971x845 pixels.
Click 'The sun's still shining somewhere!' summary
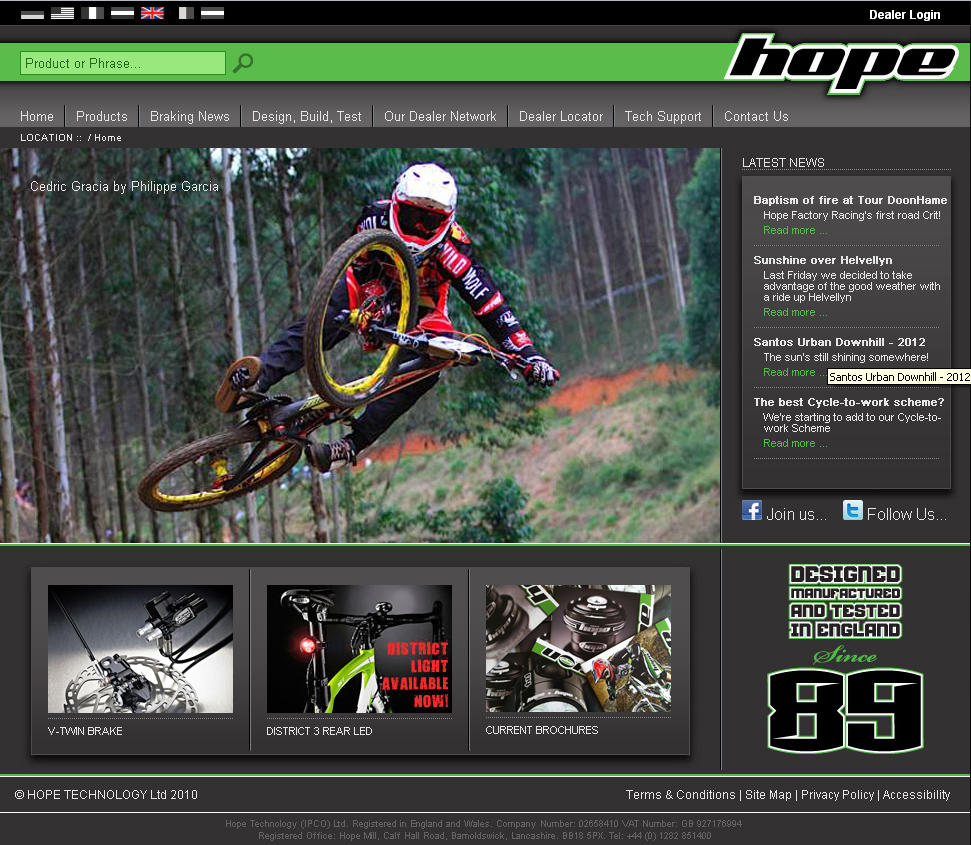pyautogui.click(x=846, y=357)
